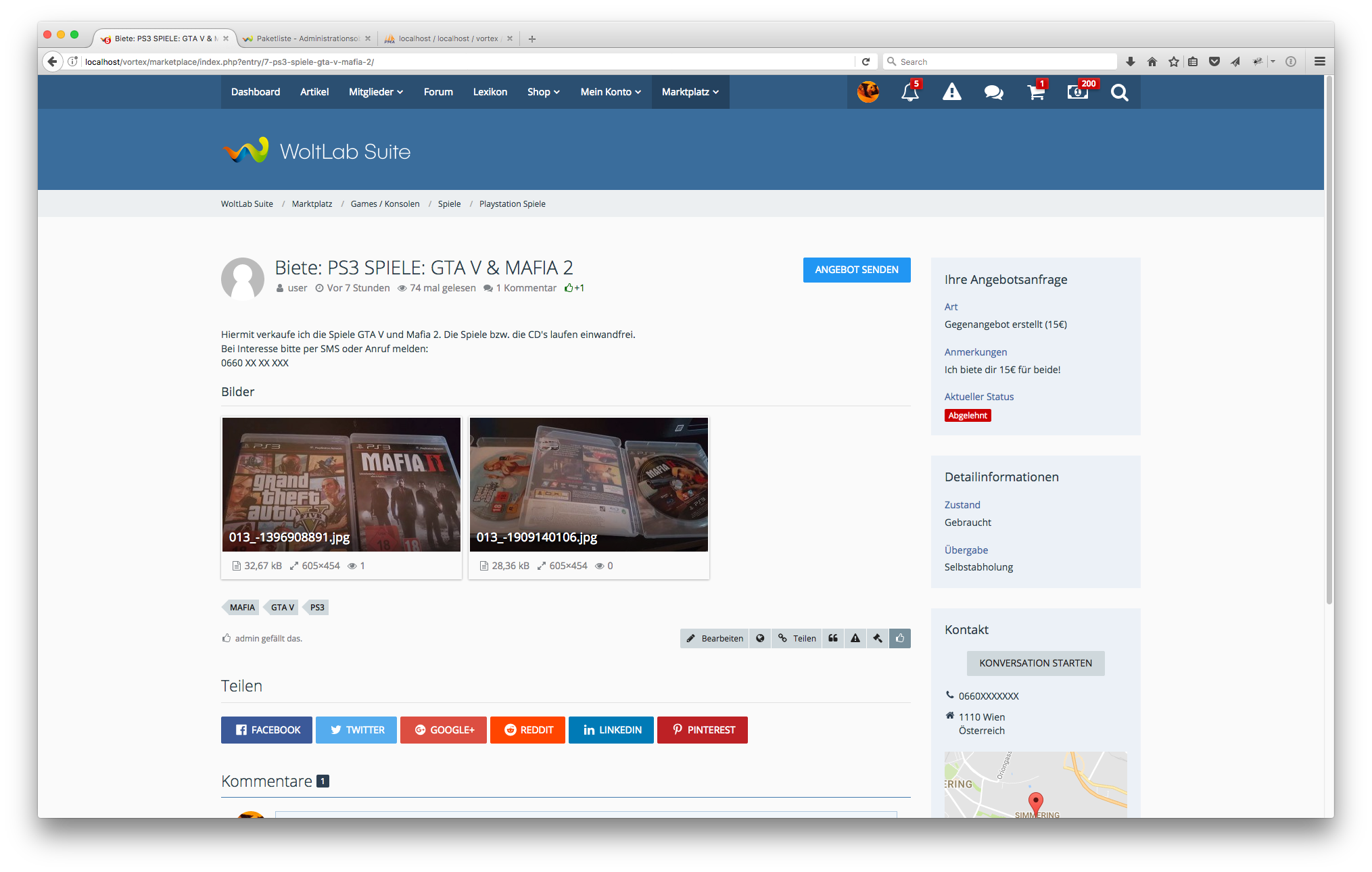Toggle the thumbs-up like button
1372x872 pixels.
pos(900,638)
